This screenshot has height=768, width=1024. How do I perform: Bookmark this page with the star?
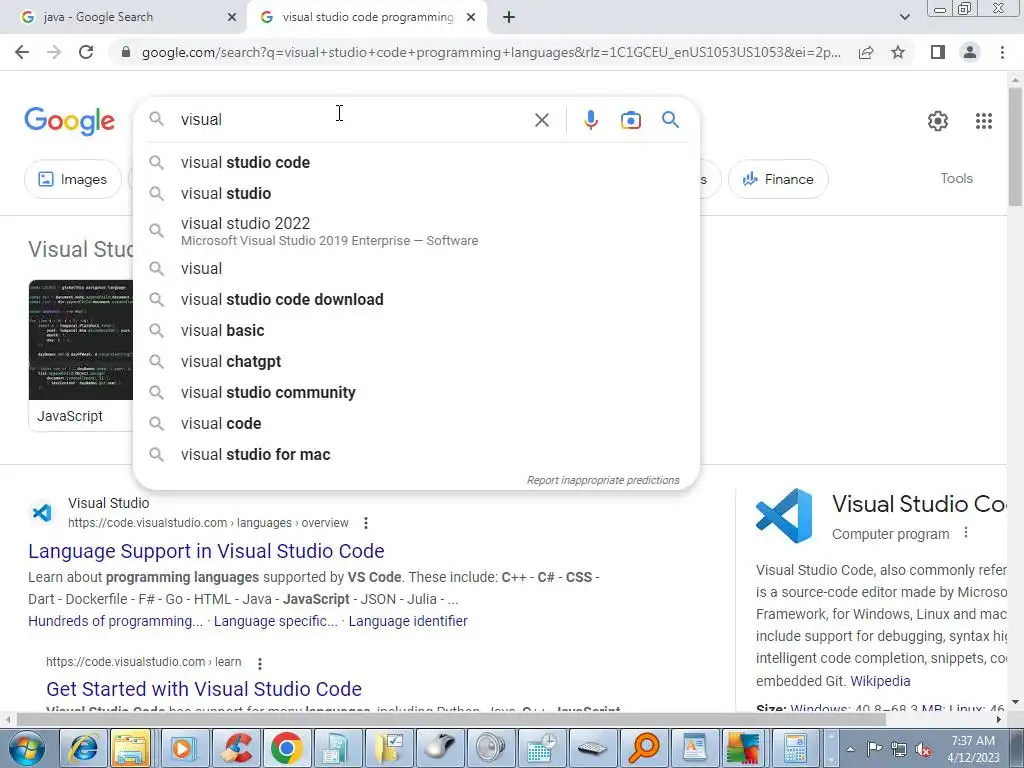click(x=898, y=52)
